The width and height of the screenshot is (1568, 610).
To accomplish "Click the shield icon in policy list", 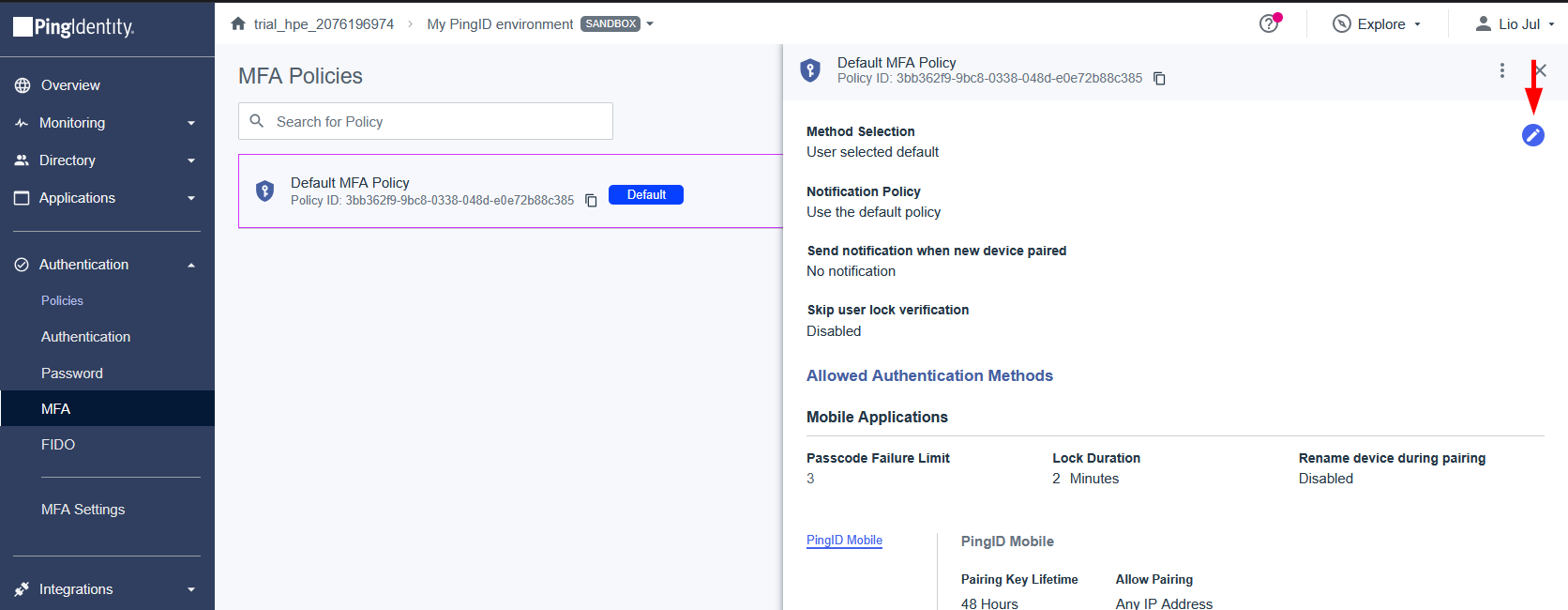I will click(265, 191).
